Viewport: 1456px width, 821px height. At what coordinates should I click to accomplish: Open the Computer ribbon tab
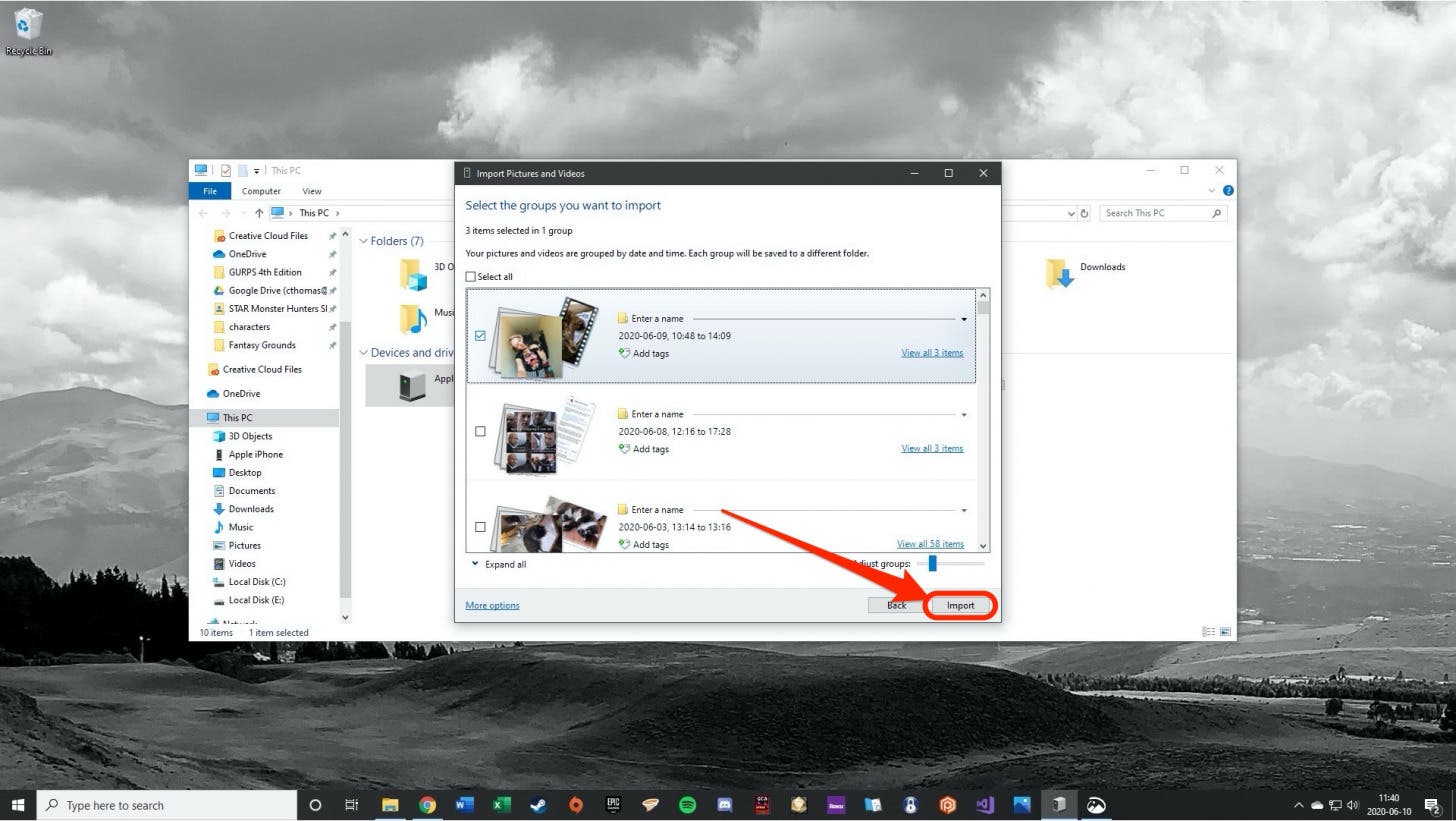pyautogui.click(x=261, y=191)
